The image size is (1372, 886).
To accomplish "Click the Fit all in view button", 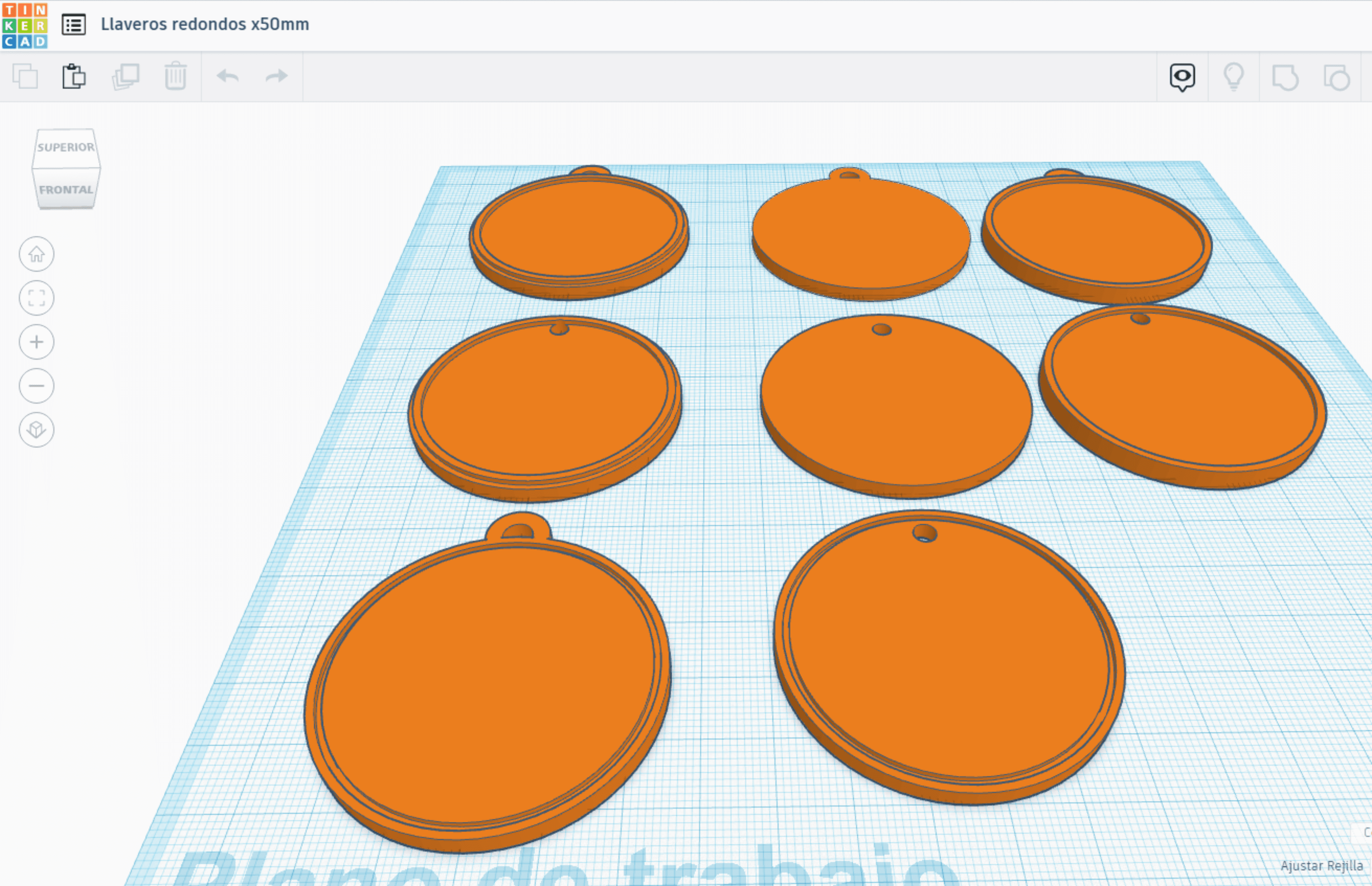I will pyautogui.click(x=37, y=298).
